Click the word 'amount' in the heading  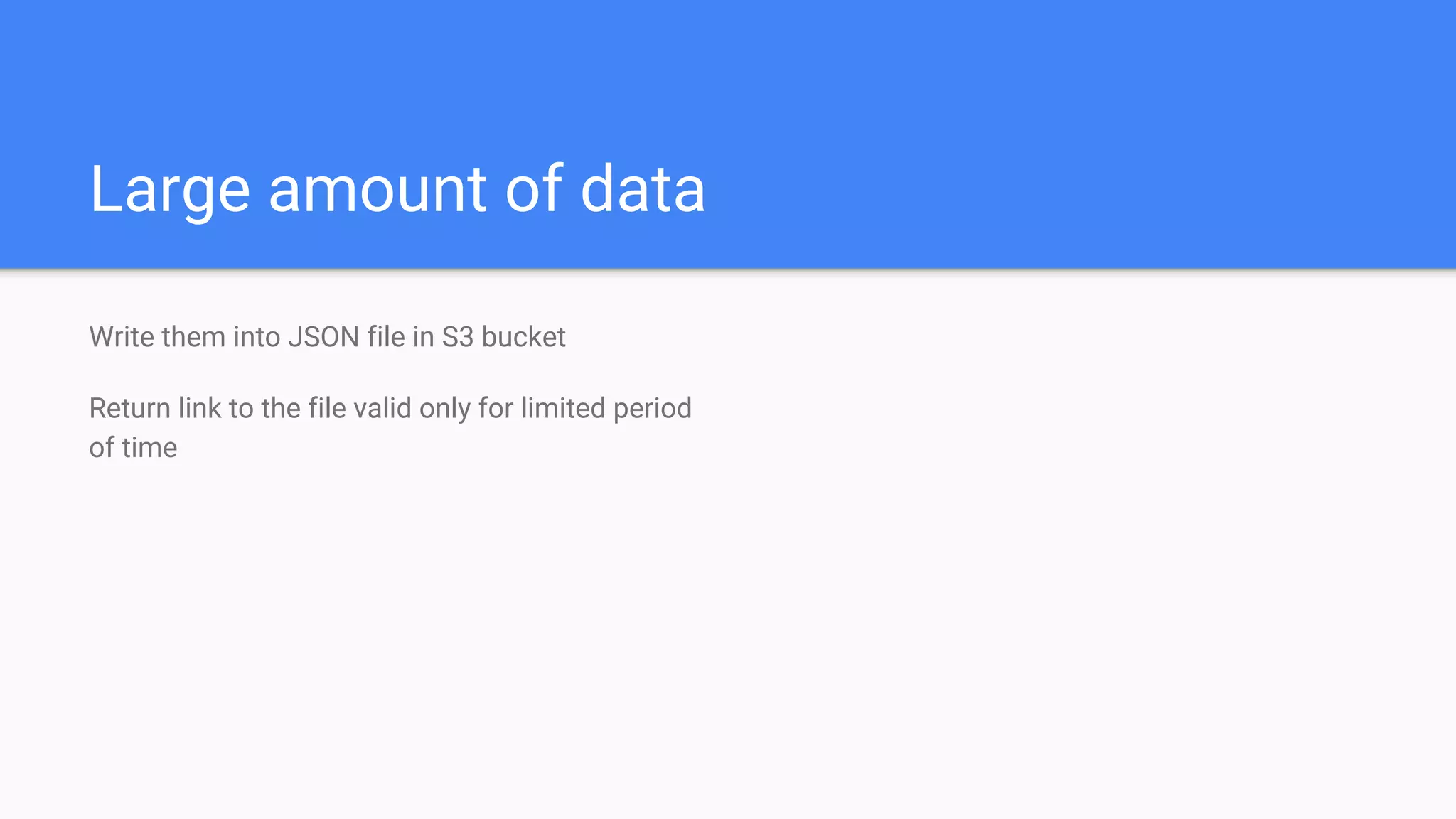click(x=377, y=189)
